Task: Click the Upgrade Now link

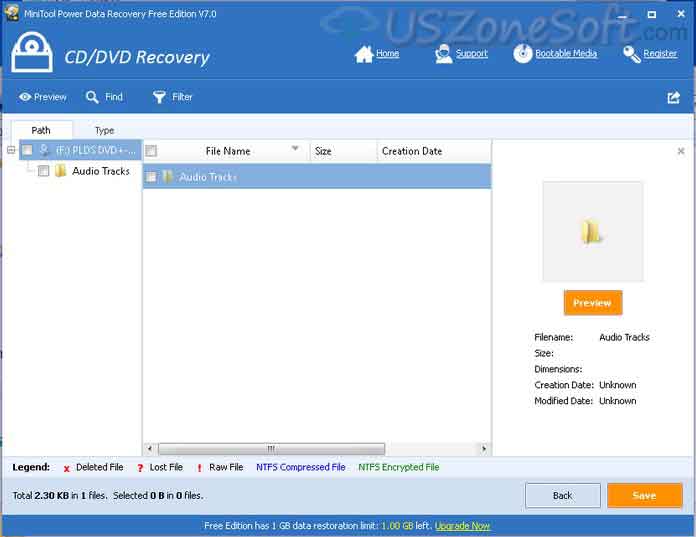Action: (x=462, y=526)
